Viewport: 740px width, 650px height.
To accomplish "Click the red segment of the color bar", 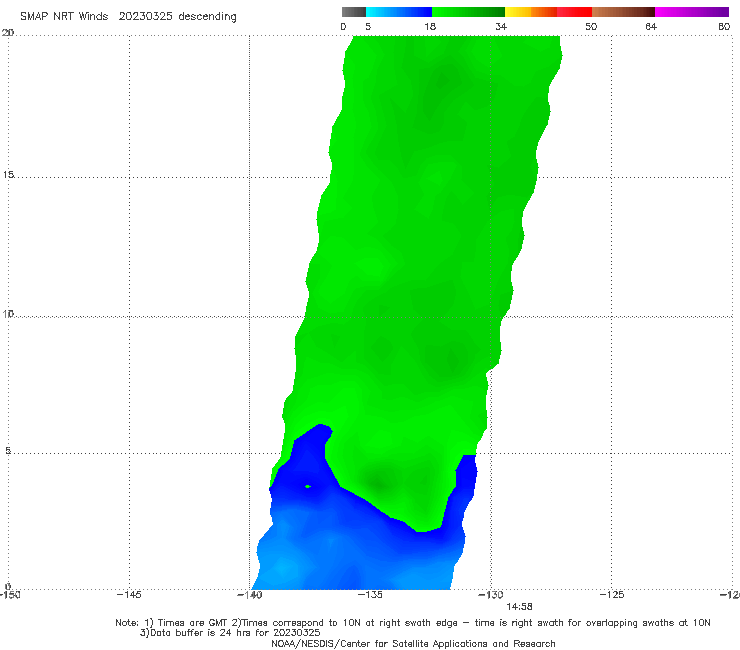I will click(x=574, y=12).
